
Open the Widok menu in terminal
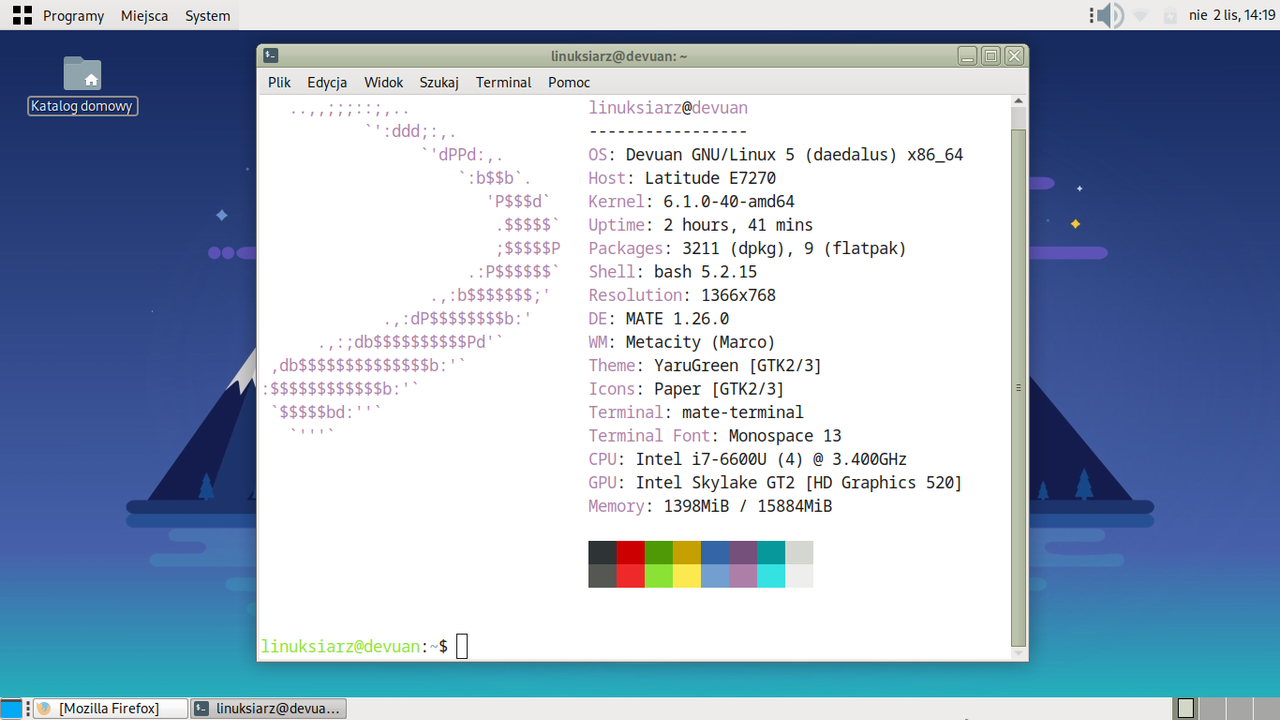[x=384, y=83]
